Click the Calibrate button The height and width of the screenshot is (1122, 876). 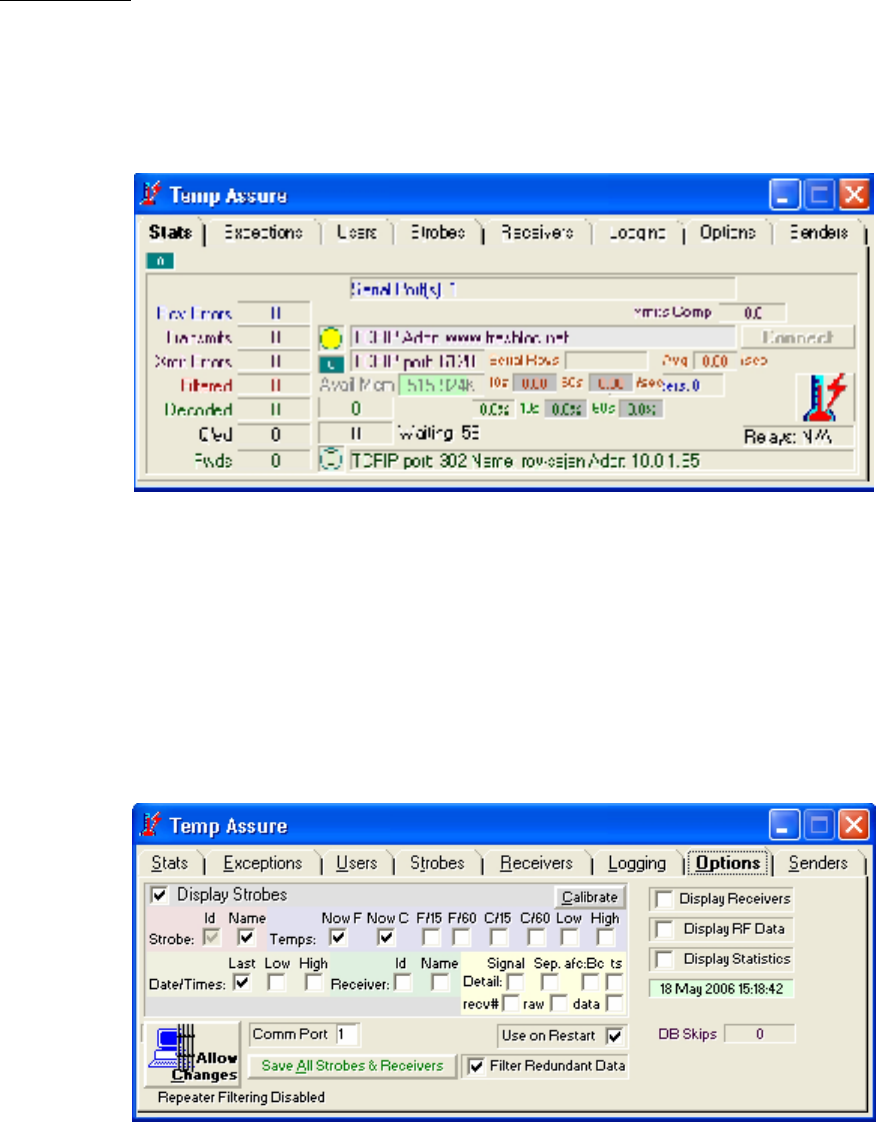pos(590,897)
